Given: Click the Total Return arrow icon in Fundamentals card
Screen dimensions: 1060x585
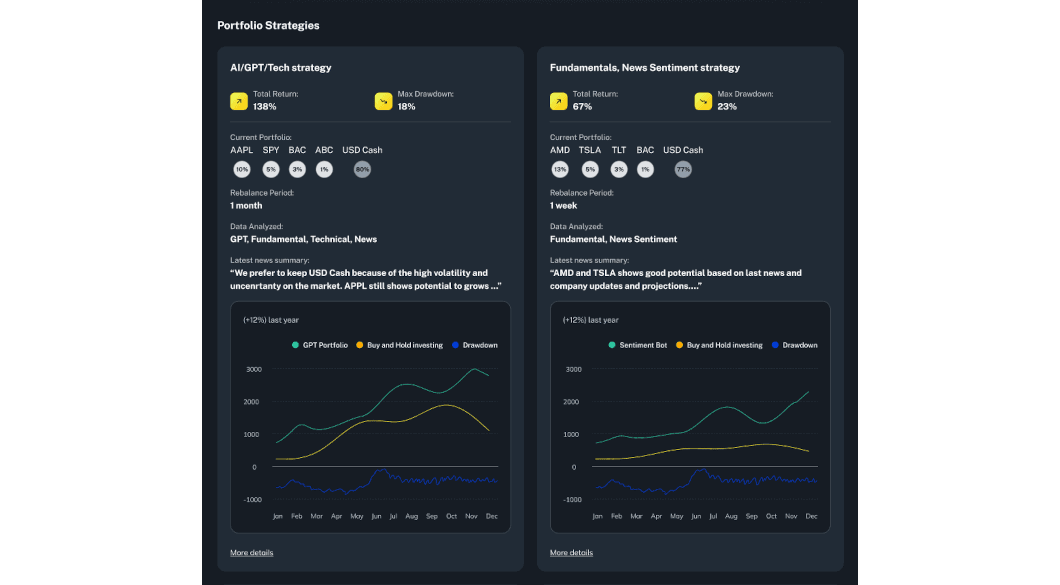Looking at the screenshot, I should click(x=558, y=100).
